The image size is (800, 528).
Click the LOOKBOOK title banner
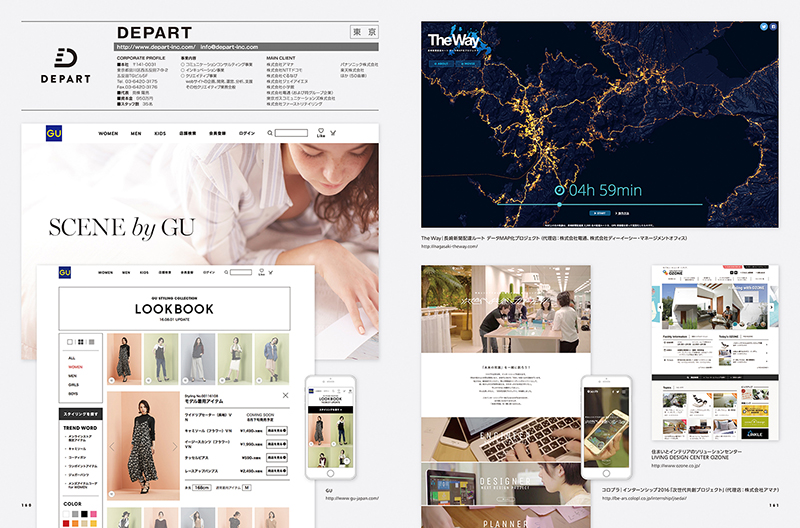[x=174, y=309]
